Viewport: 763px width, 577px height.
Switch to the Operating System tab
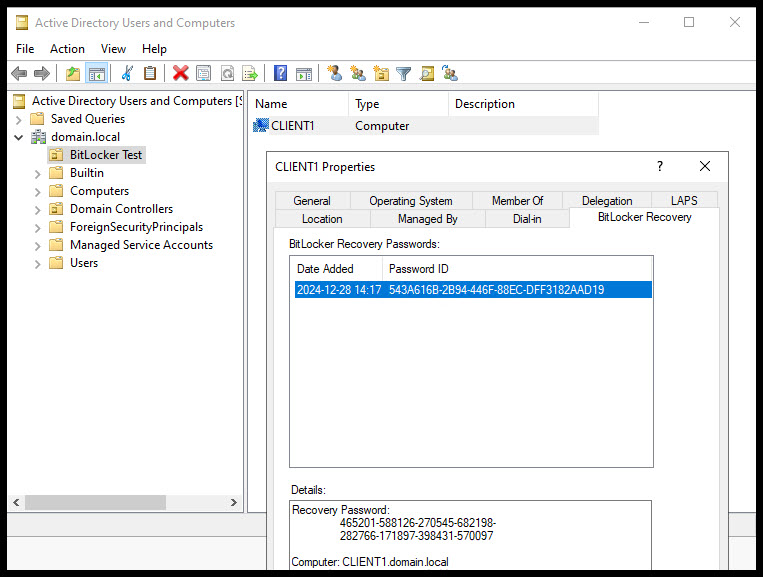(x=411, y=200)
